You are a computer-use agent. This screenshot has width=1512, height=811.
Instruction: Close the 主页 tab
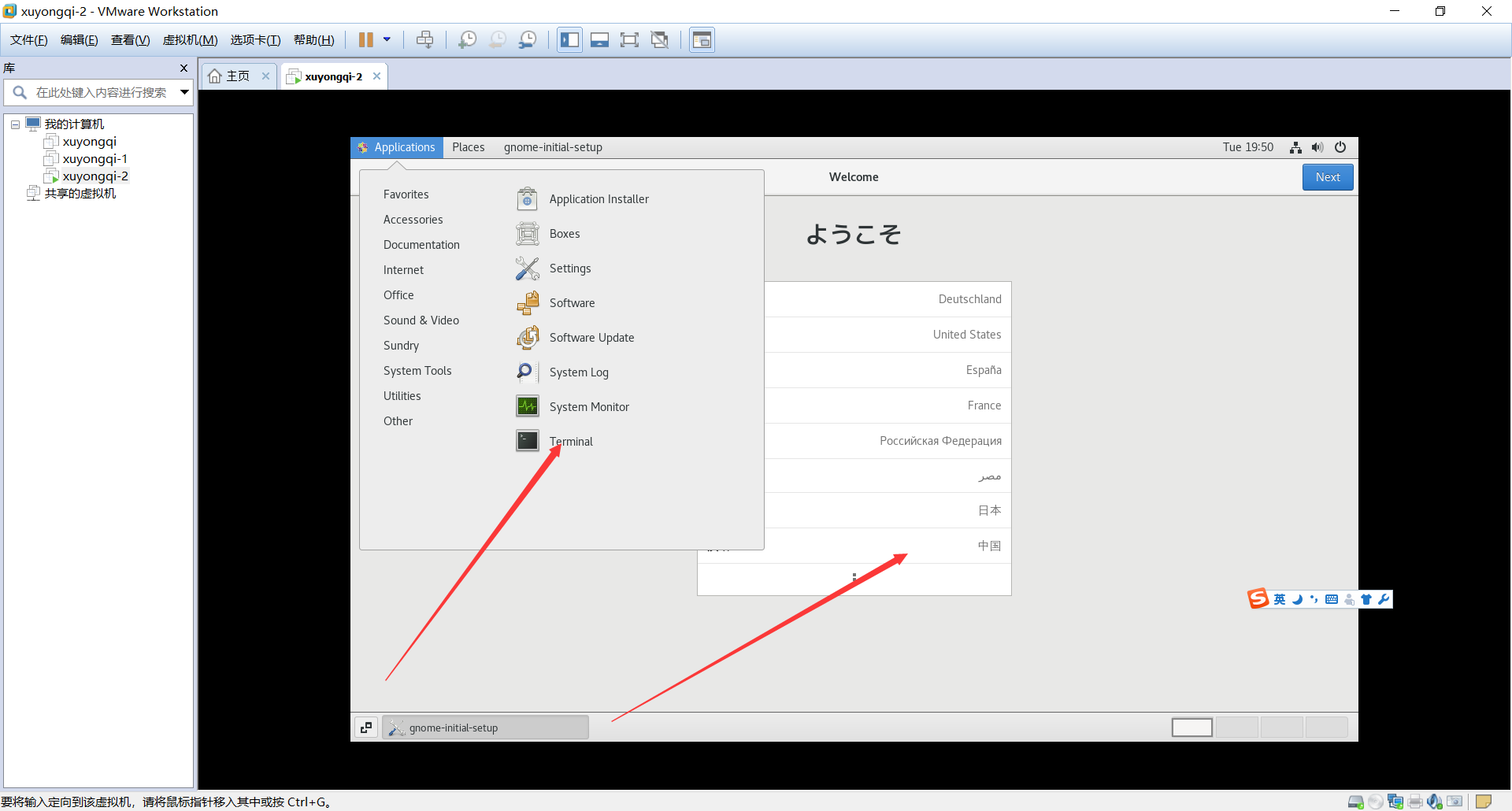point(265,76)
